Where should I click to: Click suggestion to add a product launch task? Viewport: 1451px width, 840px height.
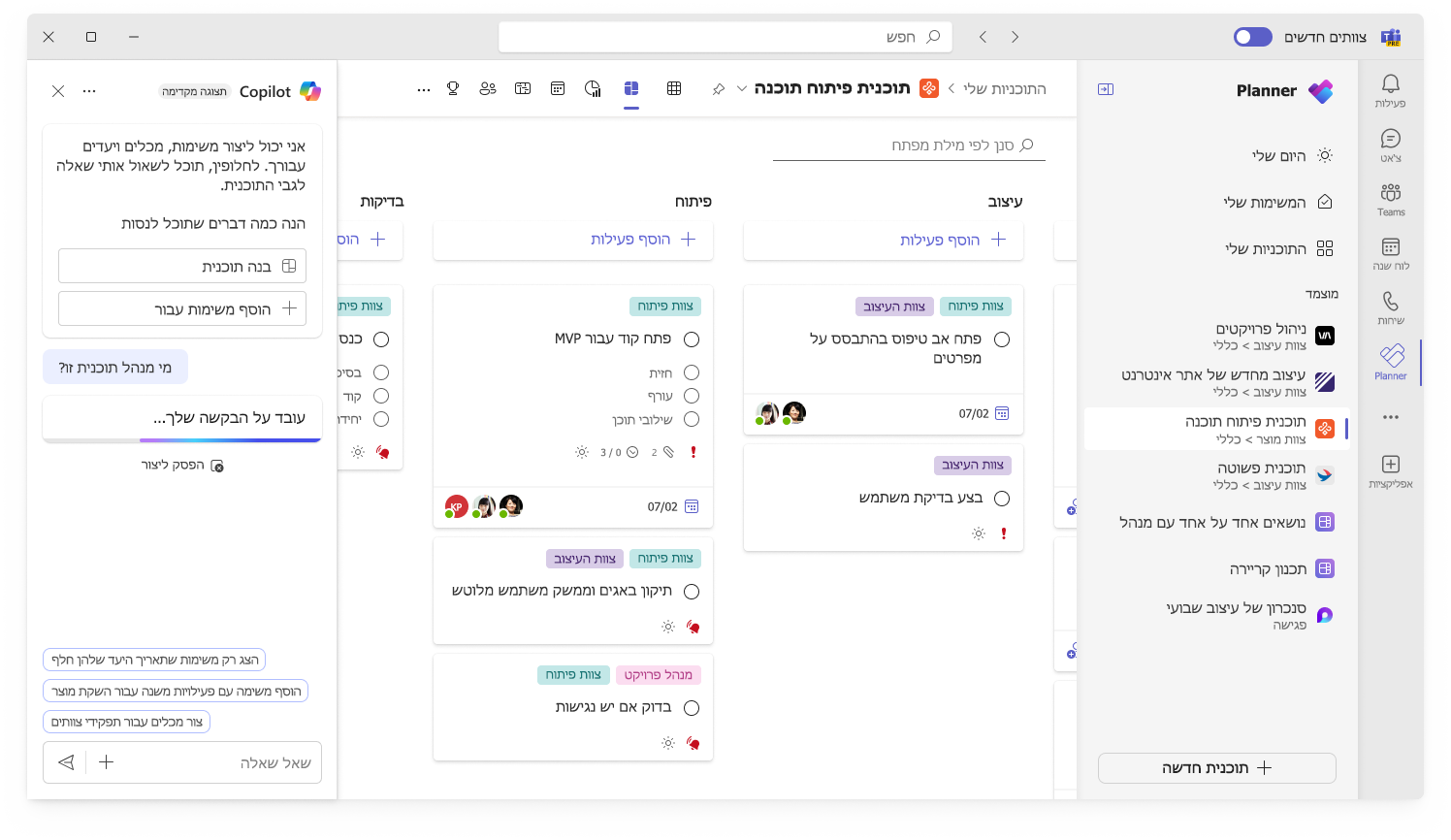point(176,691)
